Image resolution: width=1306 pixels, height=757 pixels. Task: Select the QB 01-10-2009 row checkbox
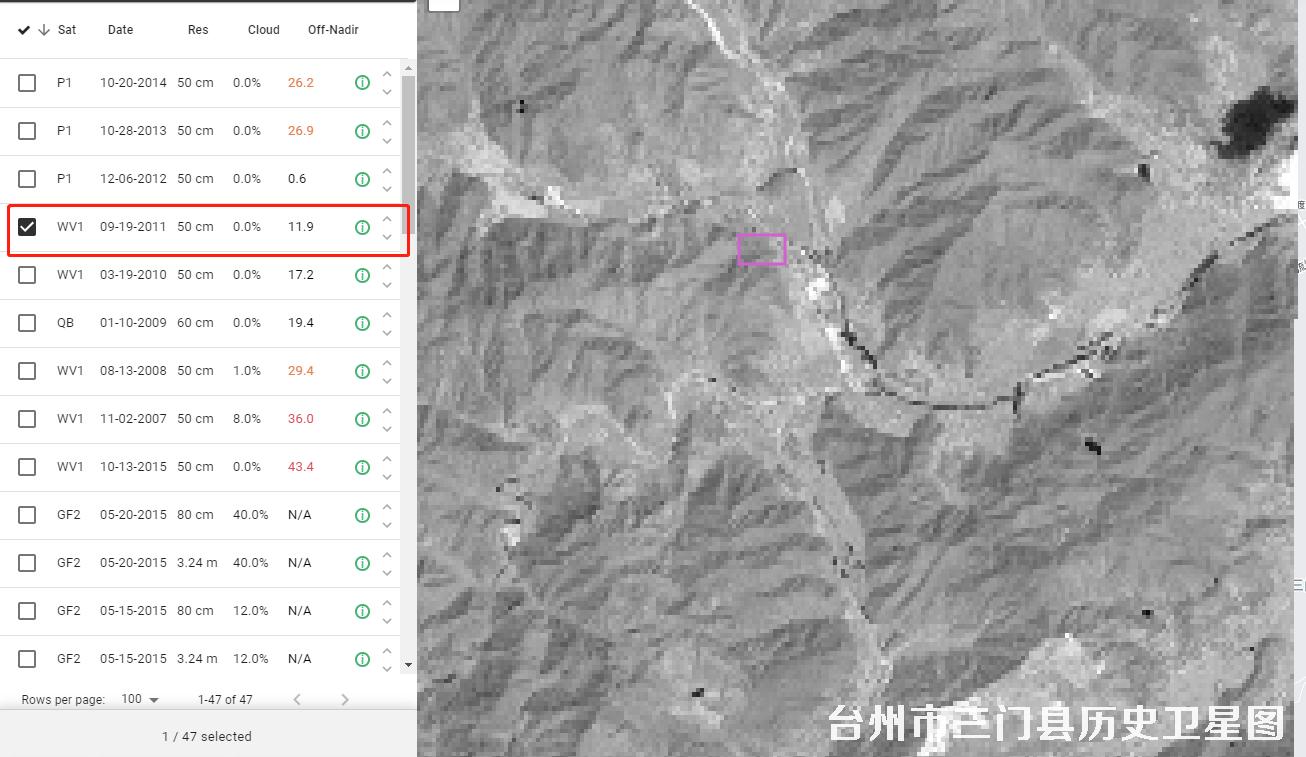[x=27, y=323]
